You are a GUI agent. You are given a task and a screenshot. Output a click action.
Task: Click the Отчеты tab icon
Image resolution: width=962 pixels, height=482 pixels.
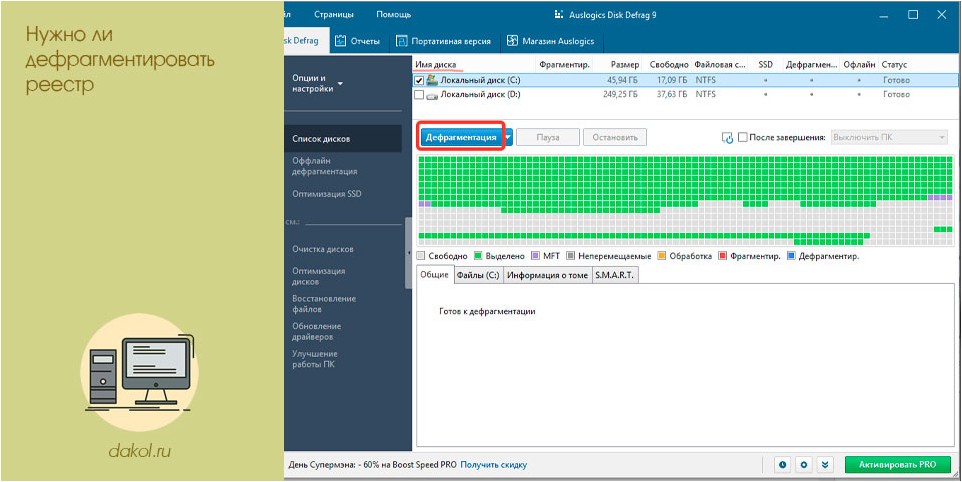341,41
